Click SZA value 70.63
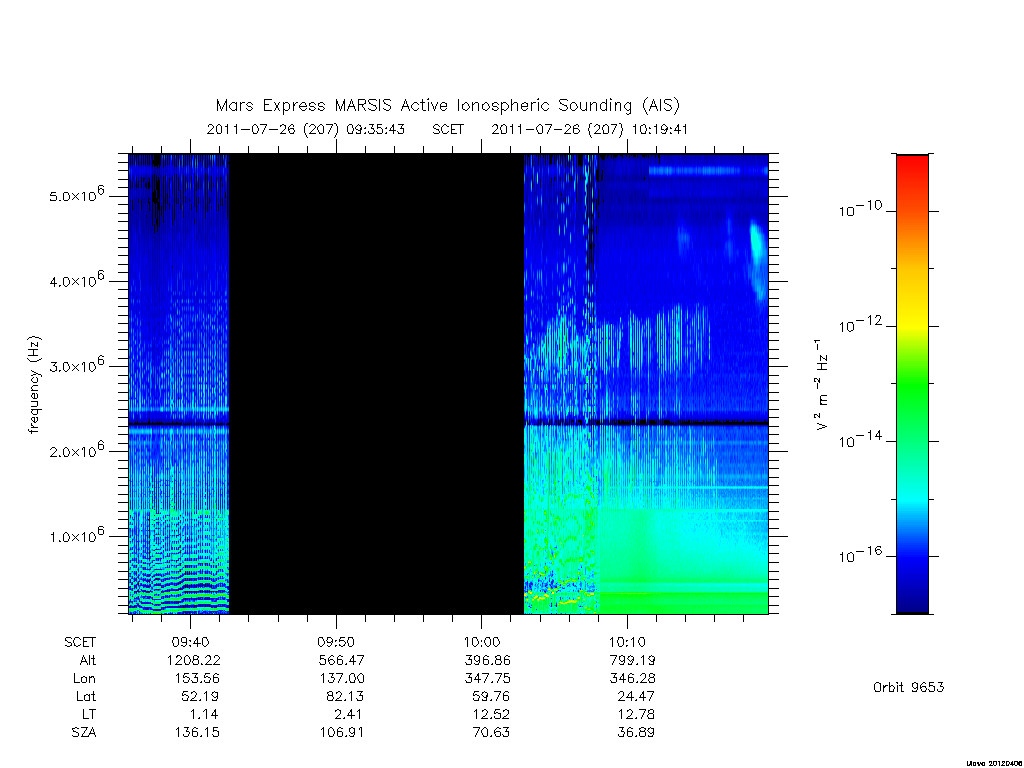The image size is (1024, 768). [490, 733]
